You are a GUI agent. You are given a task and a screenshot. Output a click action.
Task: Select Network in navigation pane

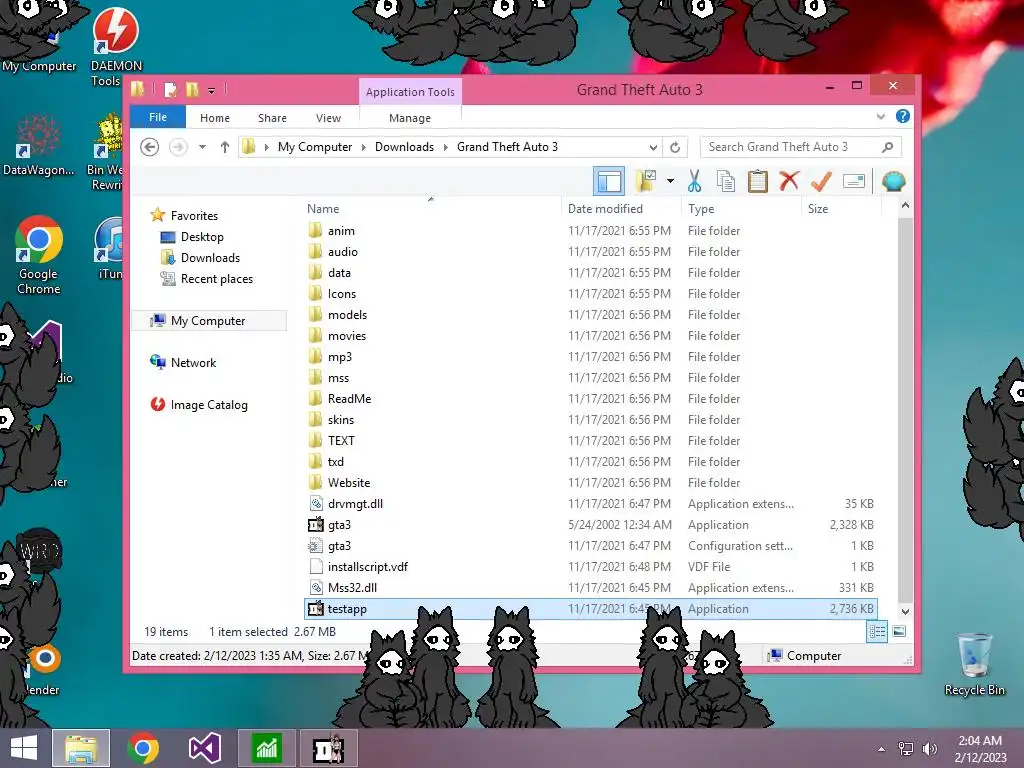tap(193, 362)
